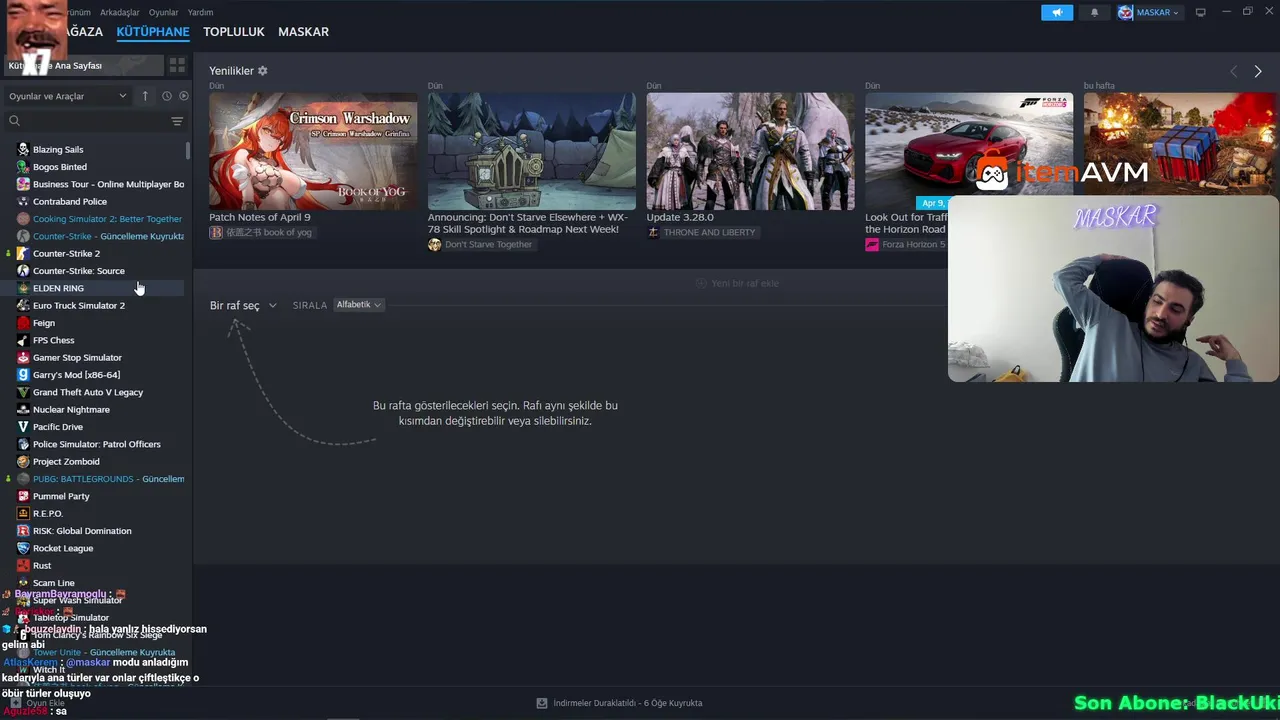1280x720 pixels.
Task: Click the Pummel Party game icon
Action: [x=23, y=496]
